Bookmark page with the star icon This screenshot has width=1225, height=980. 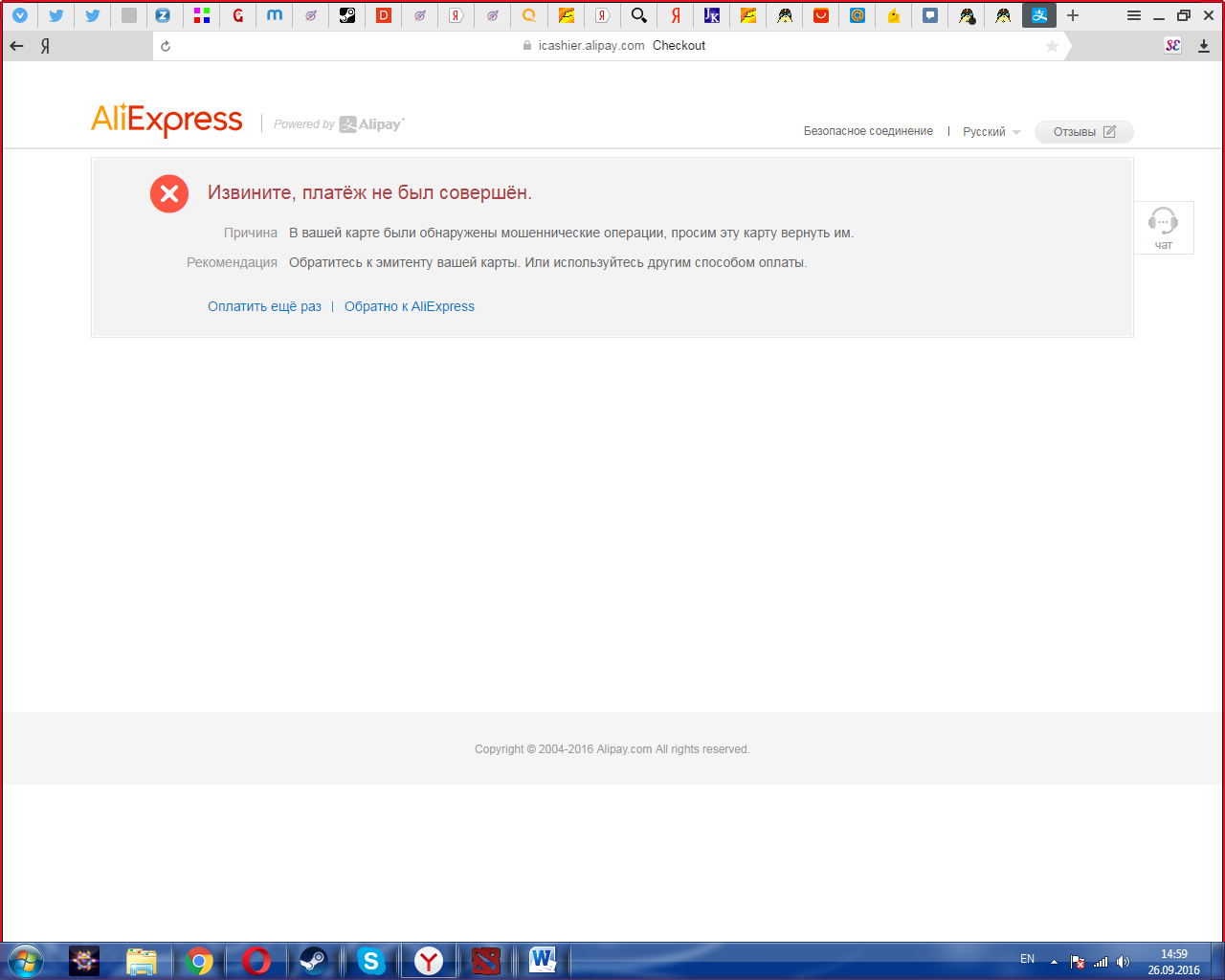[x=1052, y=46]
